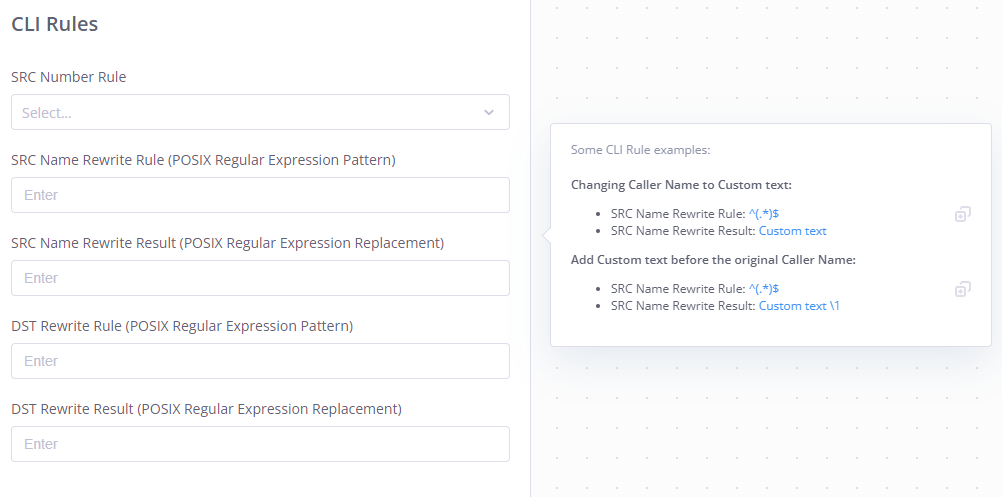Copy the 'Add Custom text before' example rule
Image resolution: width=1002 pixels, height=497 pixels.
(x=962, y=289)
